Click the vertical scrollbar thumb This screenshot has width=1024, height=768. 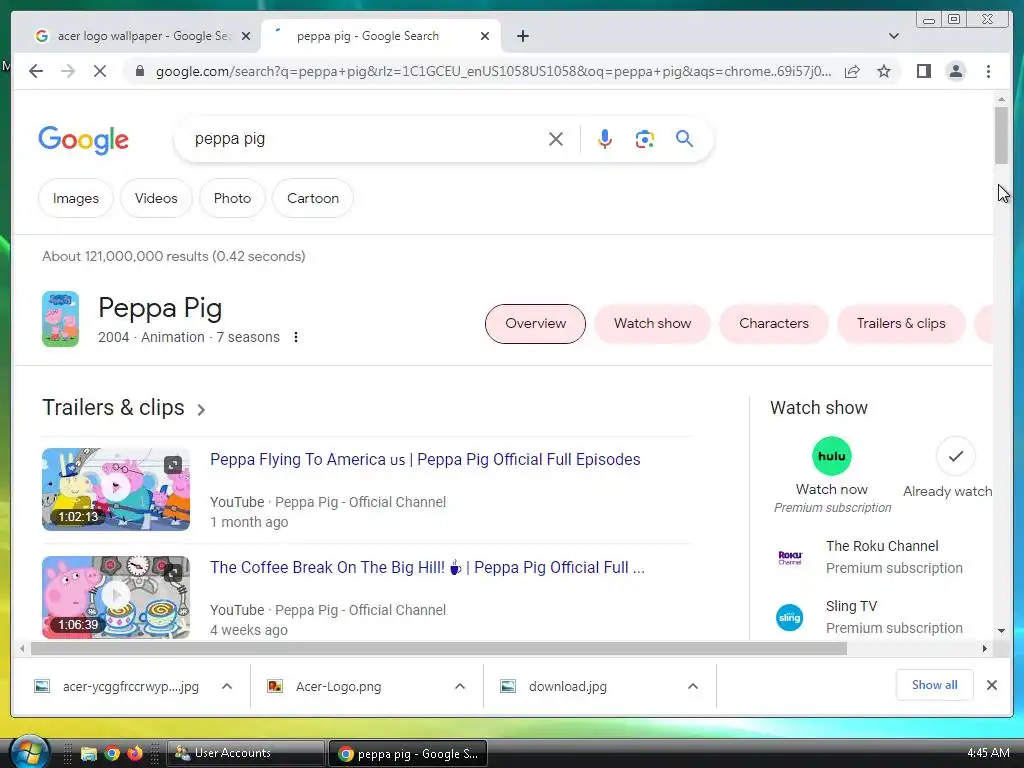point(1001,136)
